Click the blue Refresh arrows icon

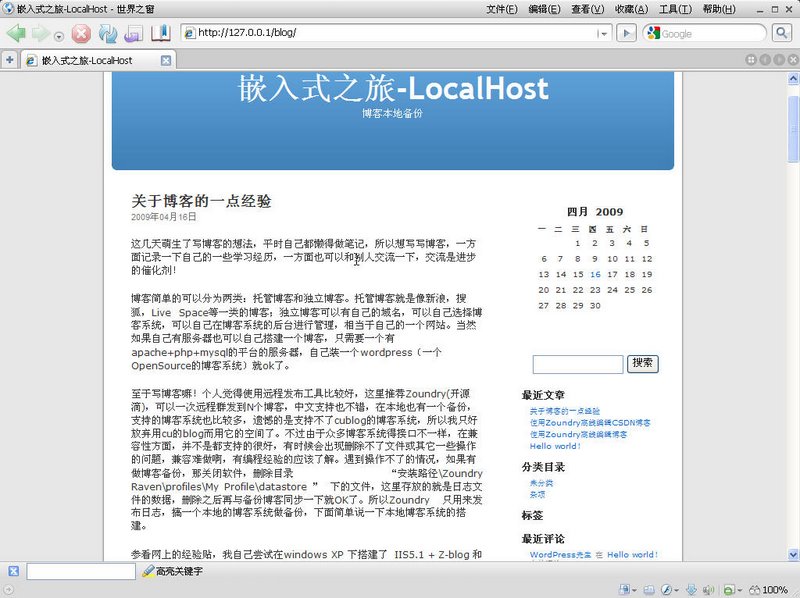pyautogui.click(x=108, y=34)
